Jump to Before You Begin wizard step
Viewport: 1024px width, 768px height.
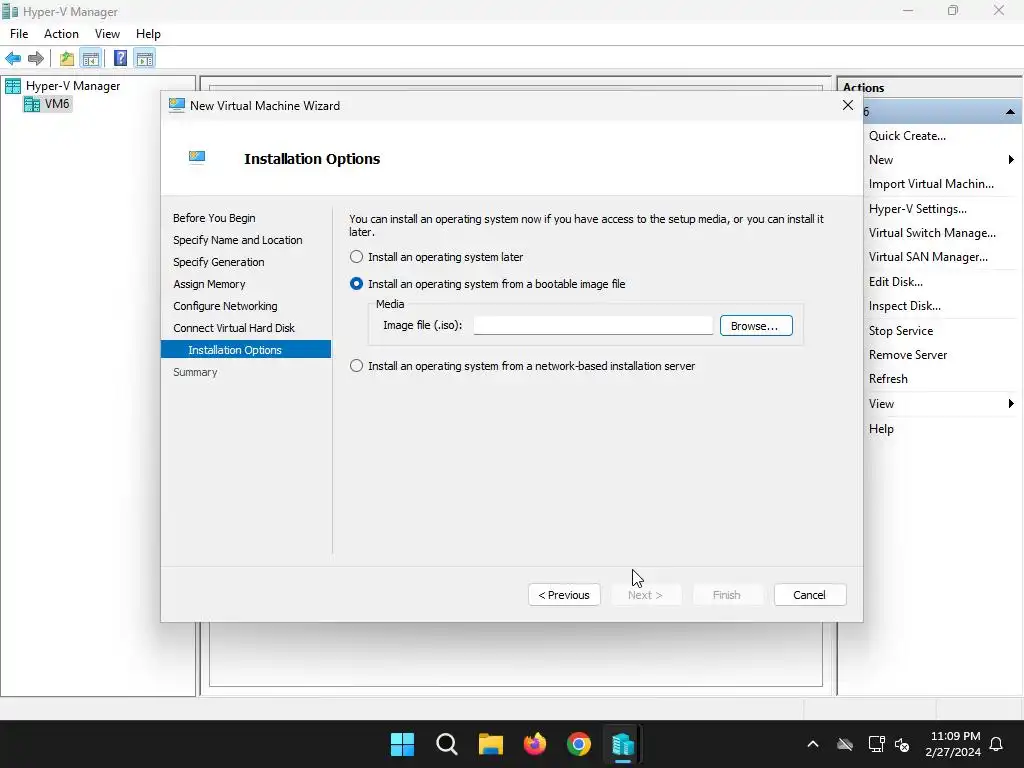coord(214,218)
